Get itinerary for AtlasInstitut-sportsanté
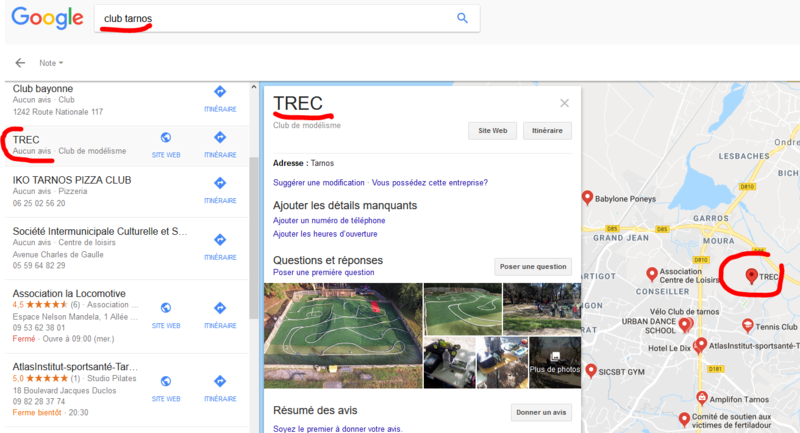Screen dimensions: 800x433 (x=220, y=389)
